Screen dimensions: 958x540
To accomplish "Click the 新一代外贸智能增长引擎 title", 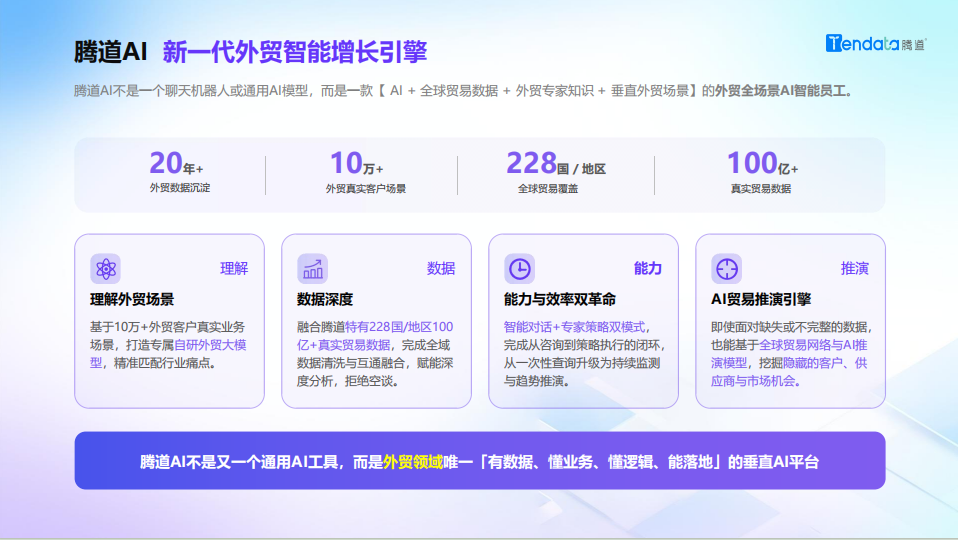I will pos(294,52).
